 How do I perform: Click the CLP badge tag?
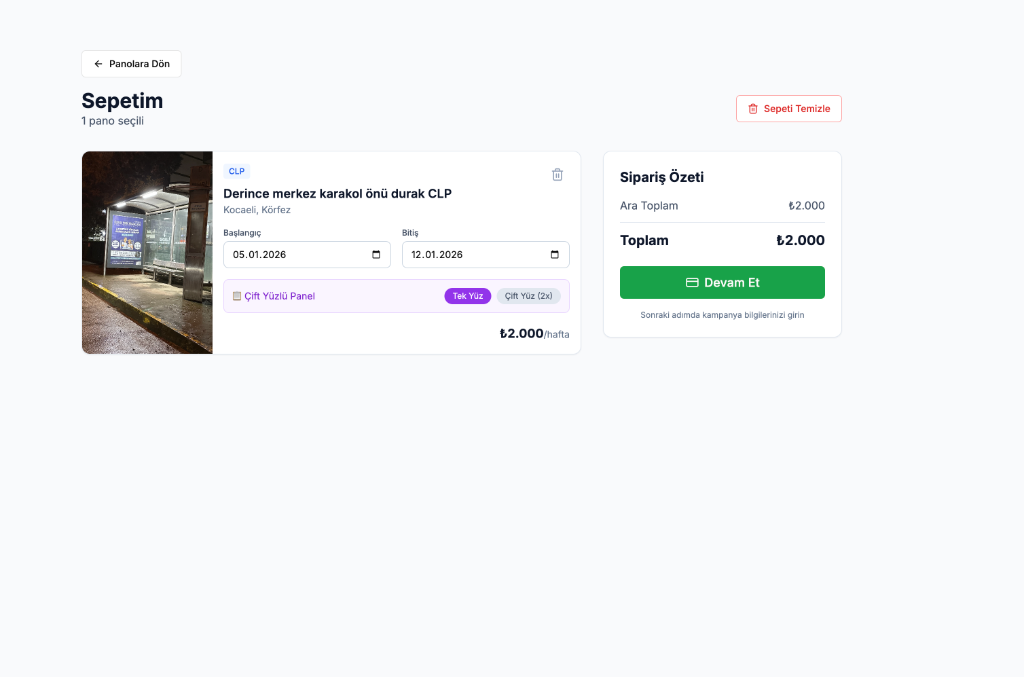236,171
